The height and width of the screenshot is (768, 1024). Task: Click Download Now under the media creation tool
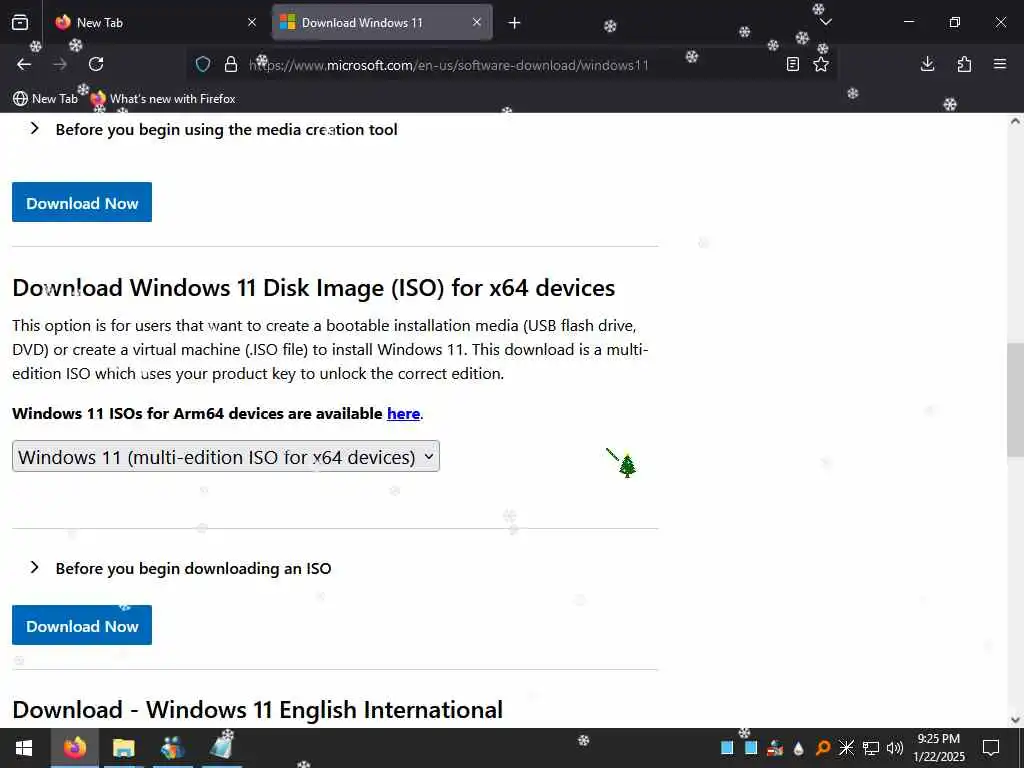82,202
